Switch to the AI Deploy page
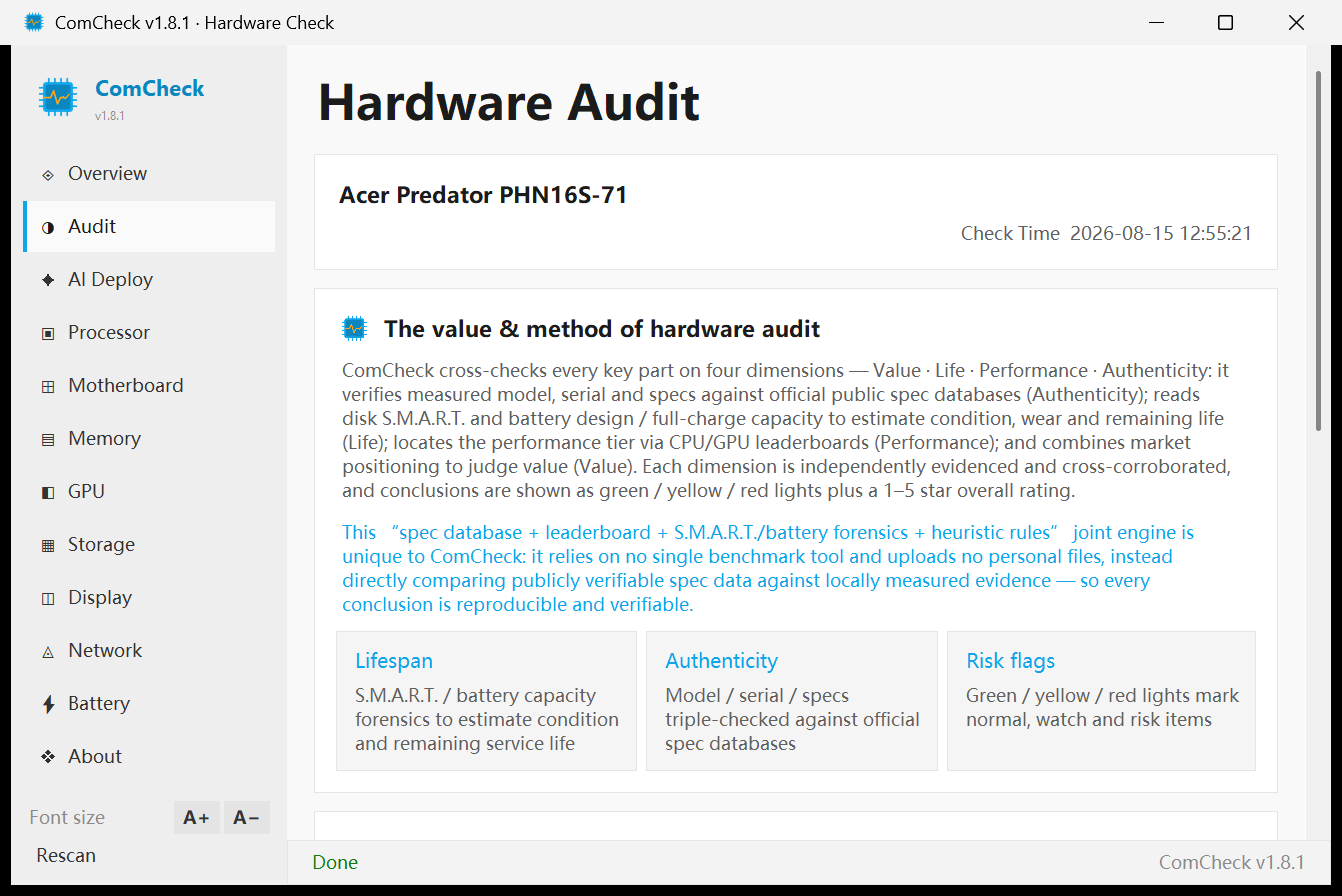The image size is (1342, 896). pyautogui.click(x=149, y=280)
